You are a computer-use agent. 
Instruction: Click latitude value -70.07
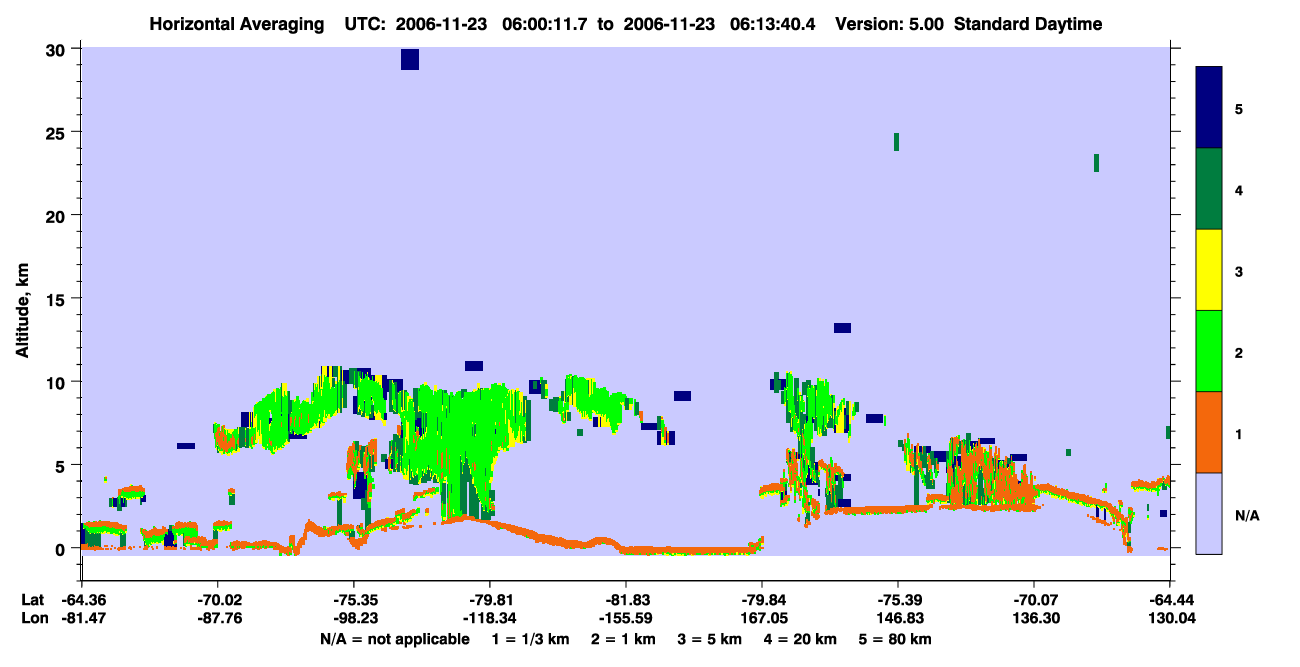[x=1034, y=600]
